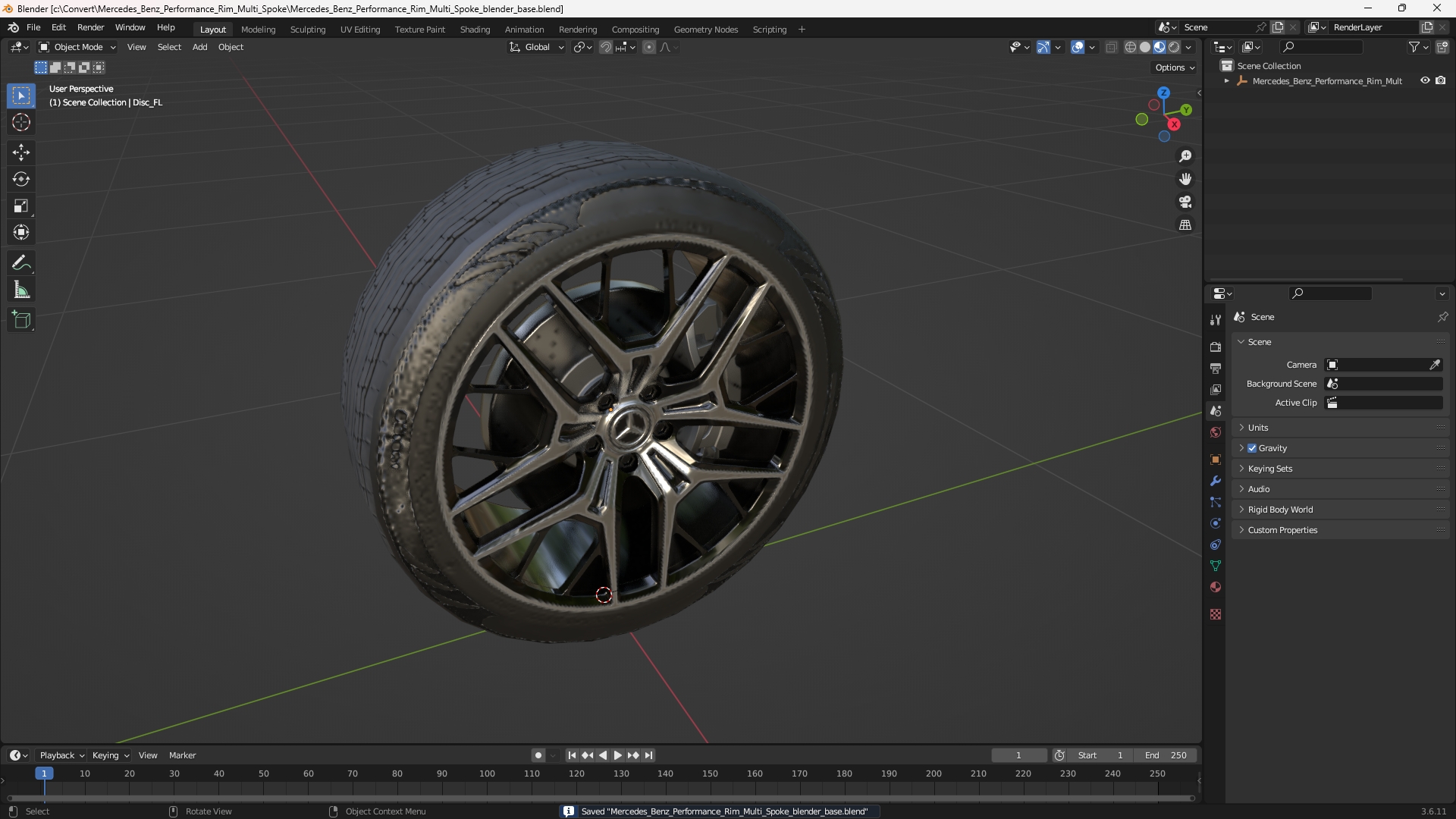Toggle X-ray view button
1456x819 pixels.
tap(1111, 47)
